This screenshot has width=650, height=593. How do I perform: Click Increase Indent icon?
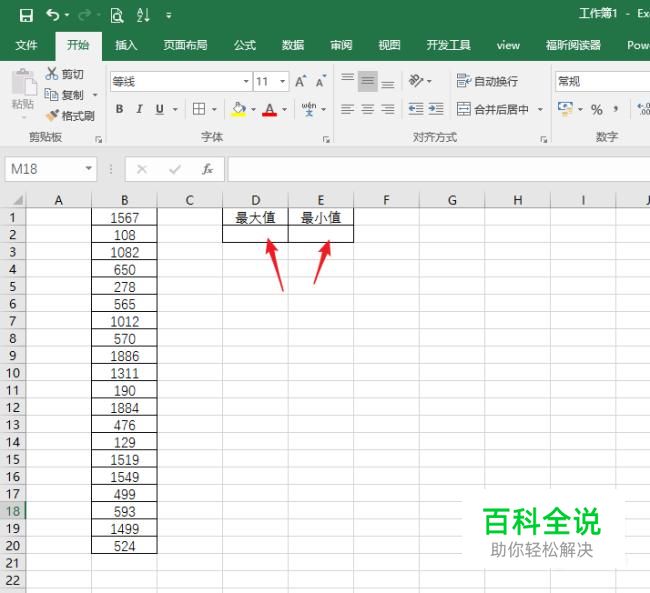tap(436, 109)
